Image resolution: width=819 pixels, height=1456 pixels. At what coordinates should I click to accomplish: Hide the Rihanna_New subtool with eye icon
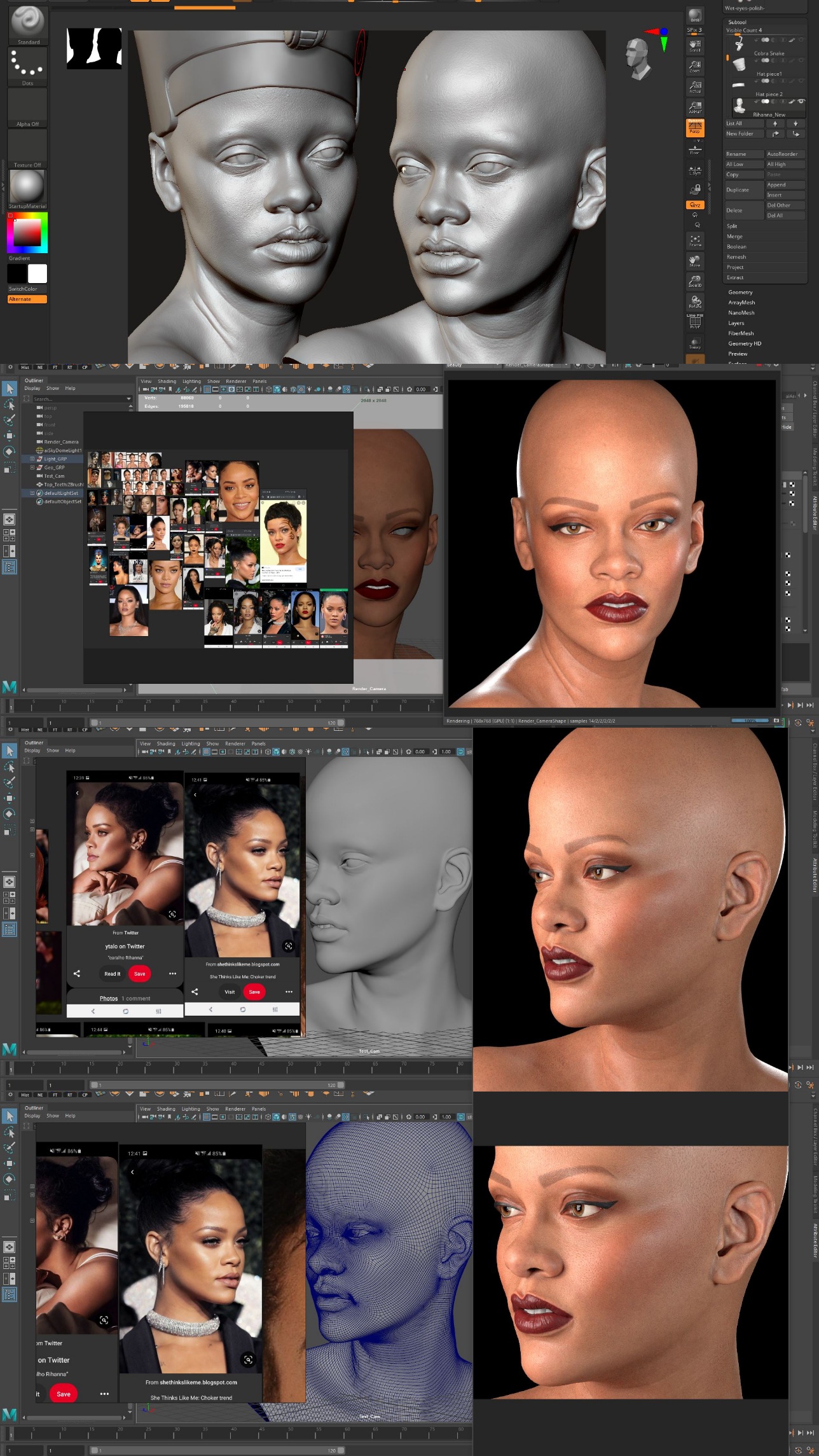[801, 101]
